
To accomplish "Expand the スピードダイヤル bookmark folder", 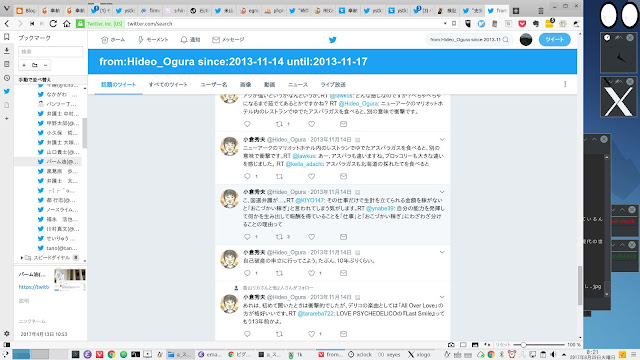I will 22,258.
